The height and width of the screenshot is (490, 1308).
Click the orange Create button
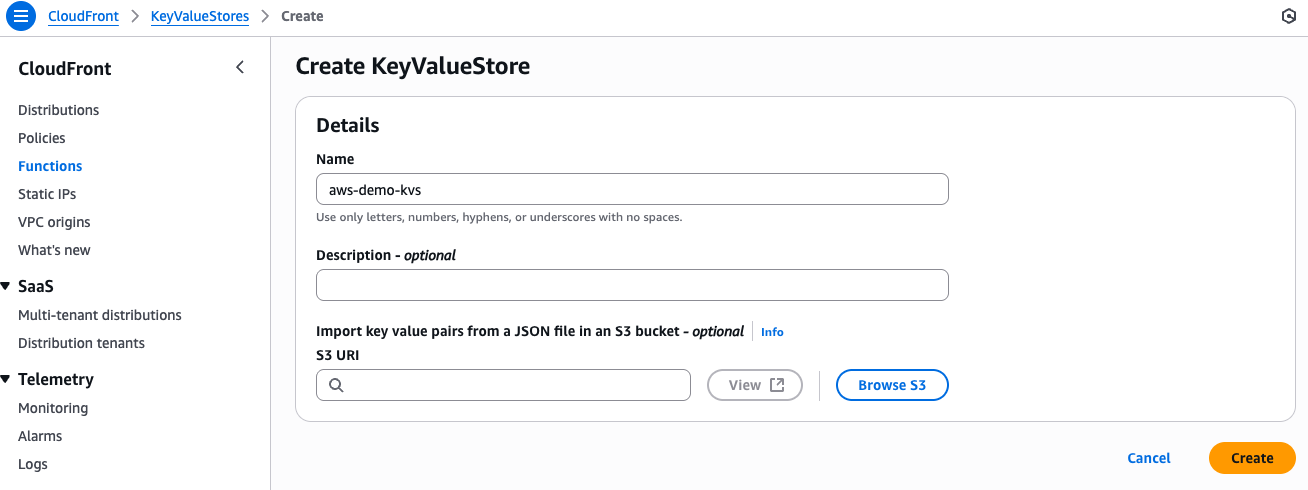pos(1252,458)
